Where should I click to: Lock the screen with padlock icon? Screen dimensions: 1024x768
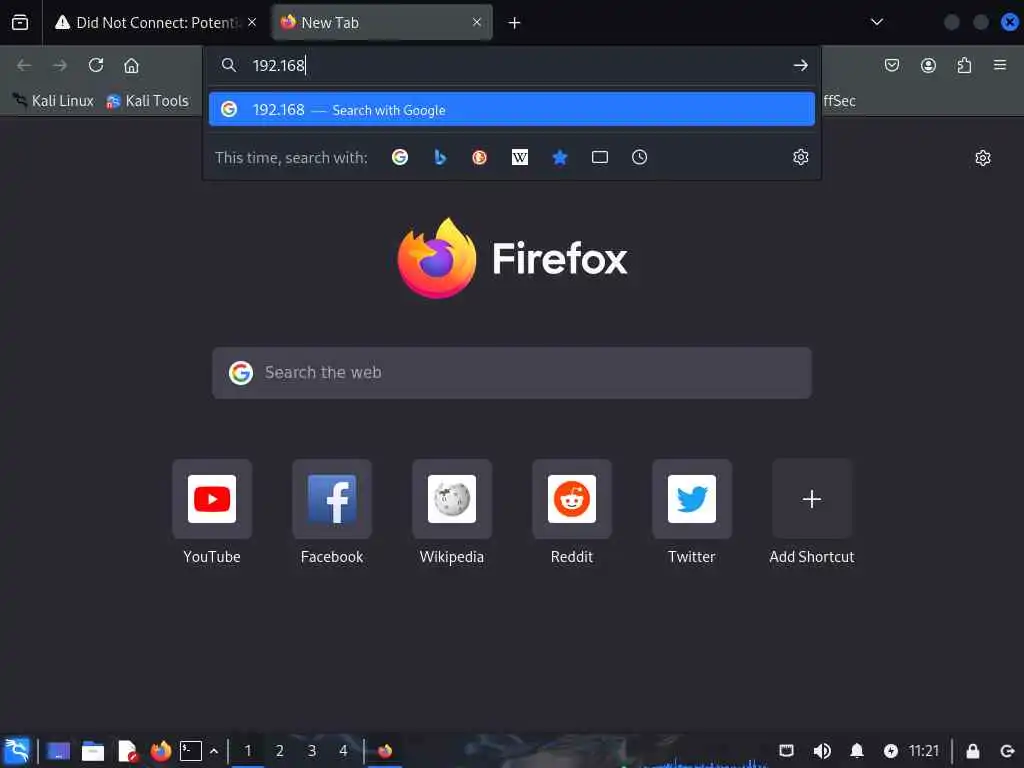tap(972, 751)
